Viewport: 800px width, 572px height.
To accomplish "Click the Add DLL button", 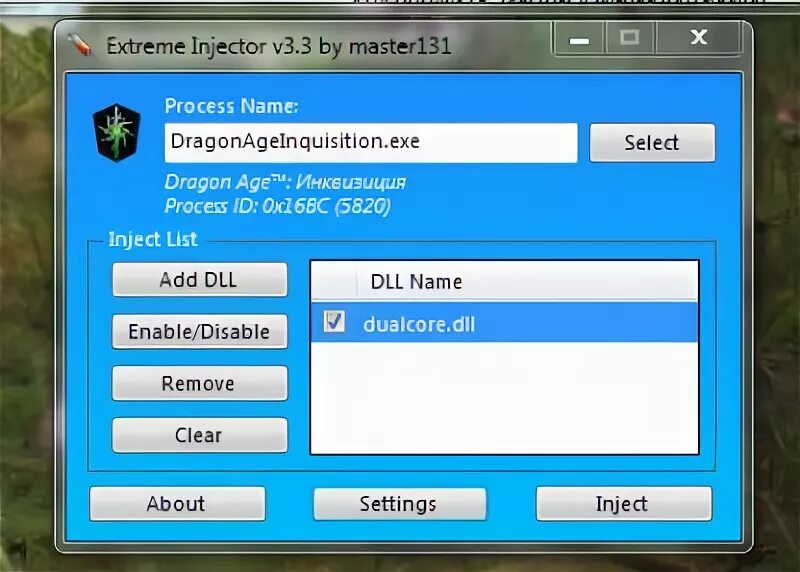I will [x=199, y=280].
